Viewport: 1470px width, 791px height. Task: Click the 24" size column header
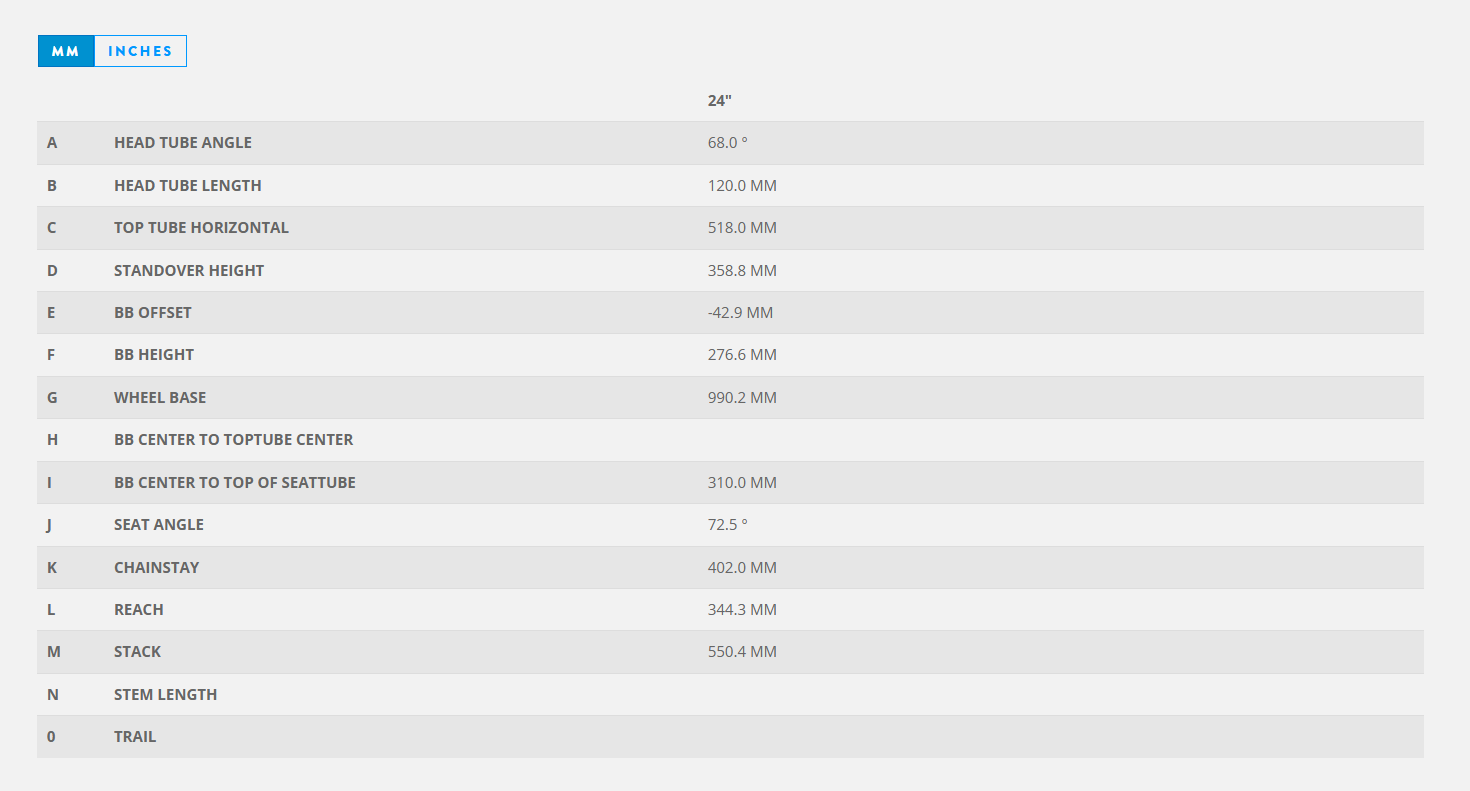tap(720, 100)
